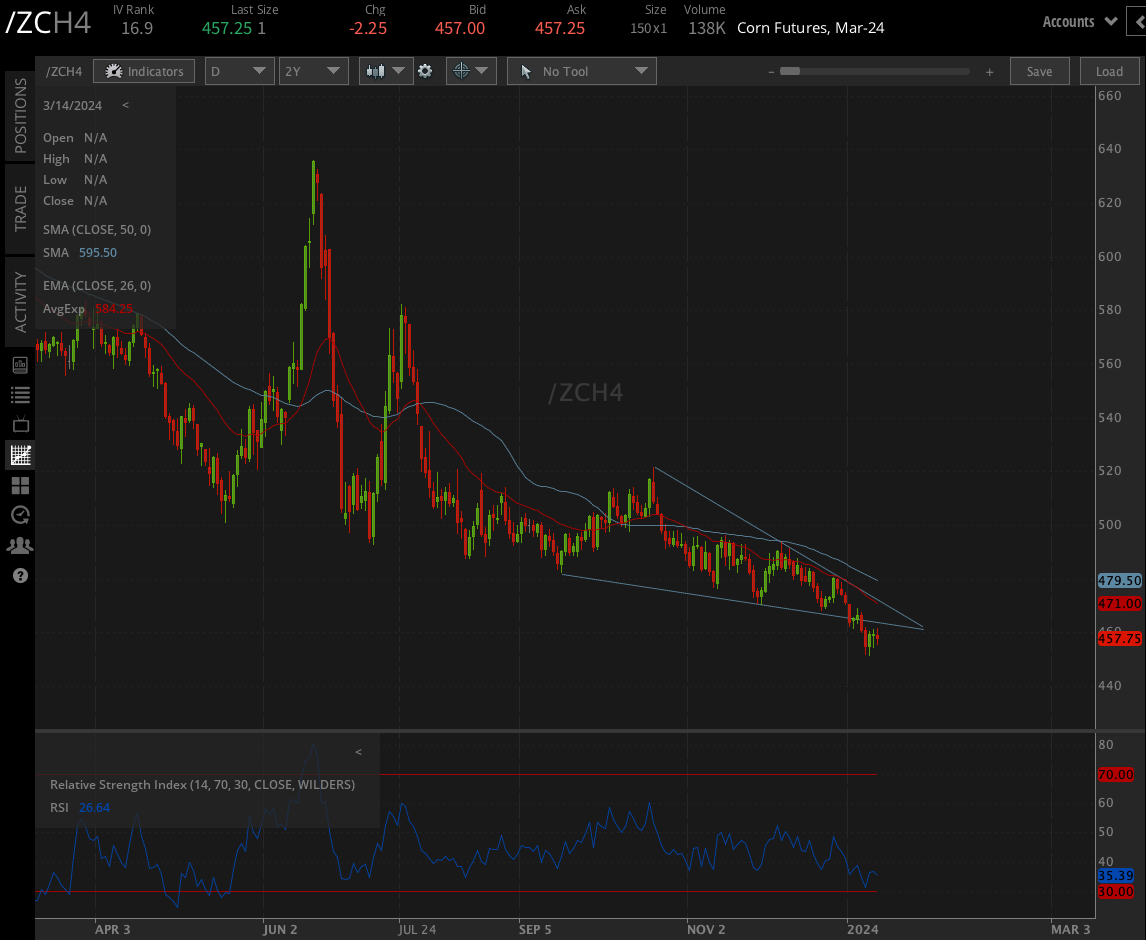
Task: Select the Charts grid icon in sidebar
Action: pyautogui.click(x=20, y=455)
